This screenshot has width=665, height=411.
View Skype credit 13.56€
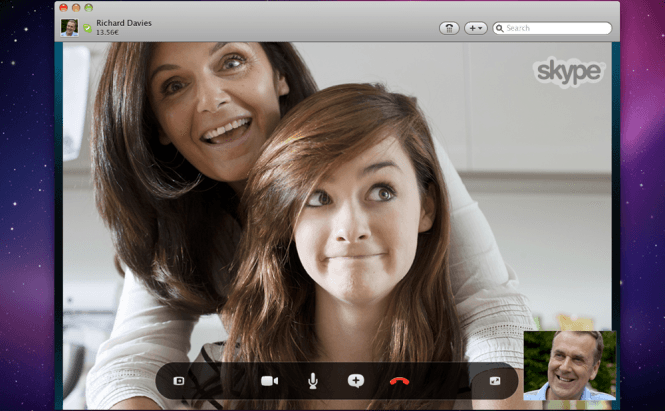click(107, 33)
